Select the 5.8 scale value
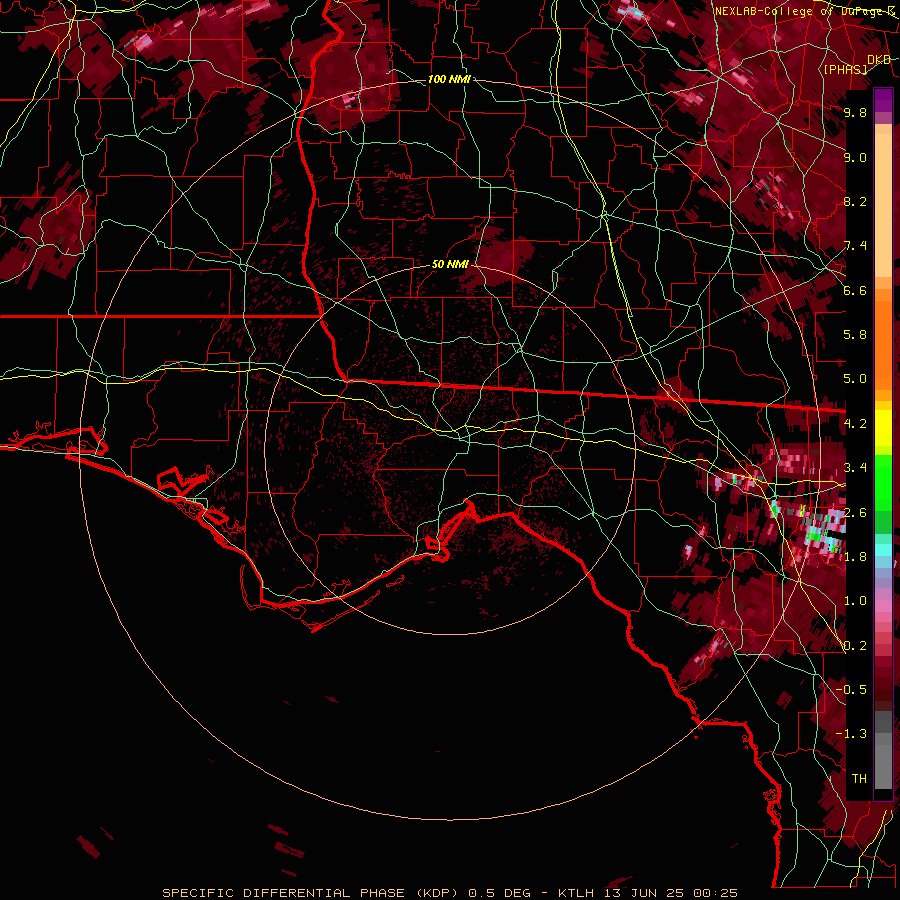Image resolution: width=900 pixels, height=900 pixels. point(855,335)
